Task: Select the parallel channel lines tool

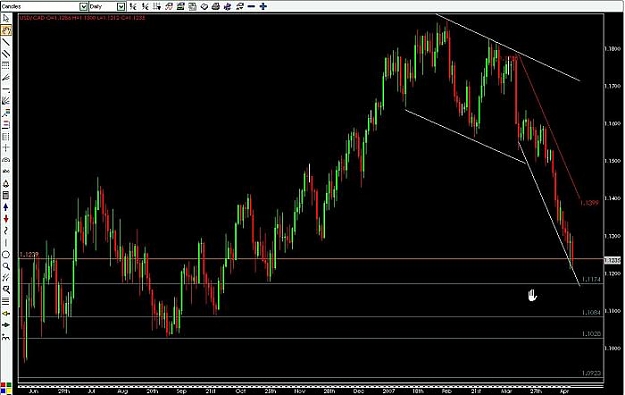Action: pyautogui.click(x=6, y=54)
